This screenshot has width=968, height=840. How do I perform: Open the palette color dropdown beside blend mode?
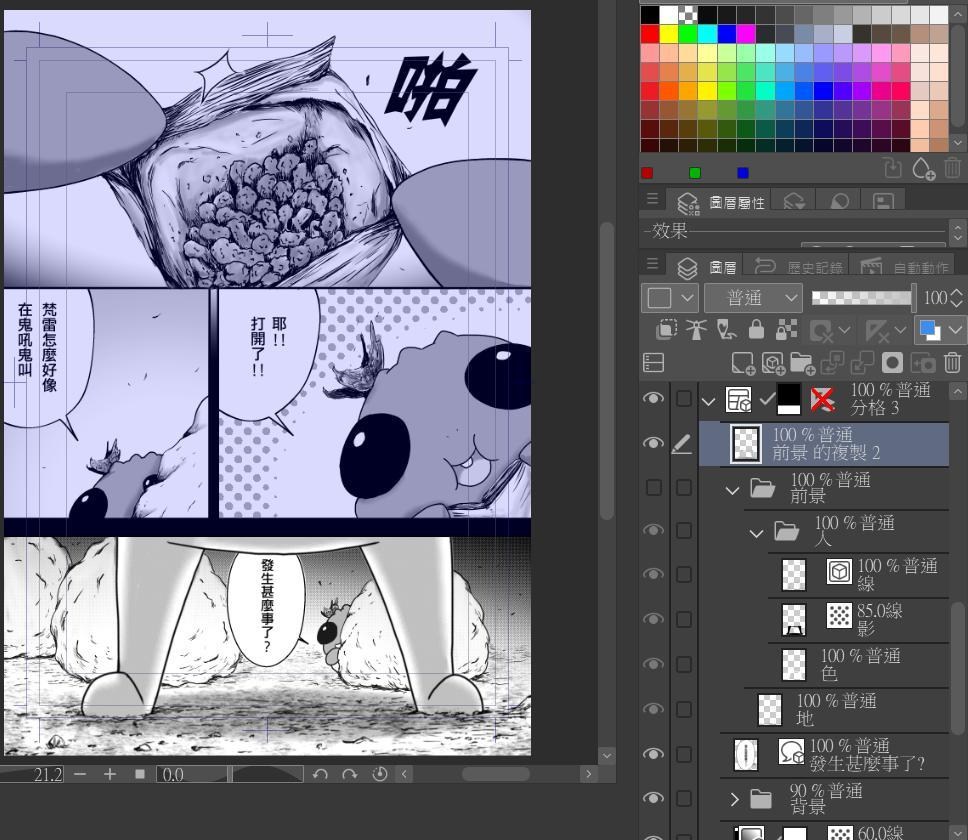[669, 298]
